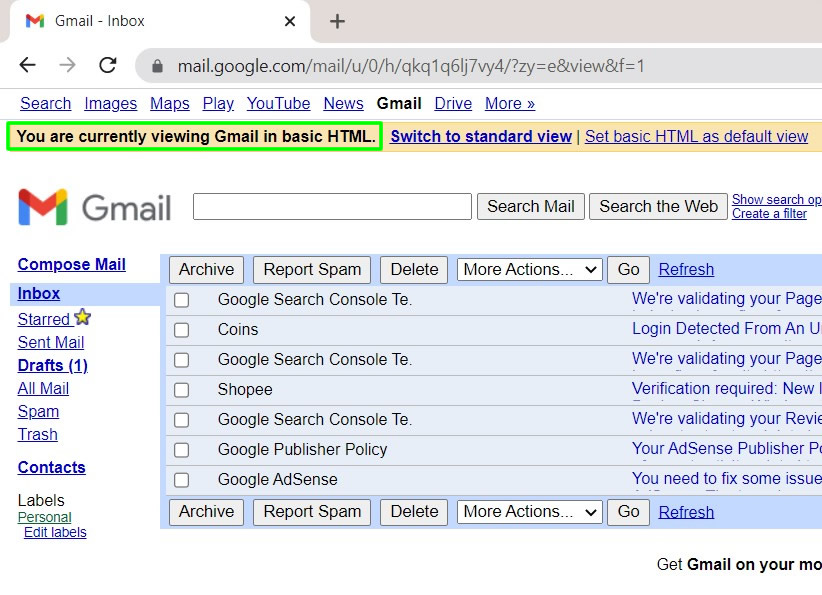Screen dimensions: 822x595
Task: Click Show search options link
Action: [x=777, y=200]
